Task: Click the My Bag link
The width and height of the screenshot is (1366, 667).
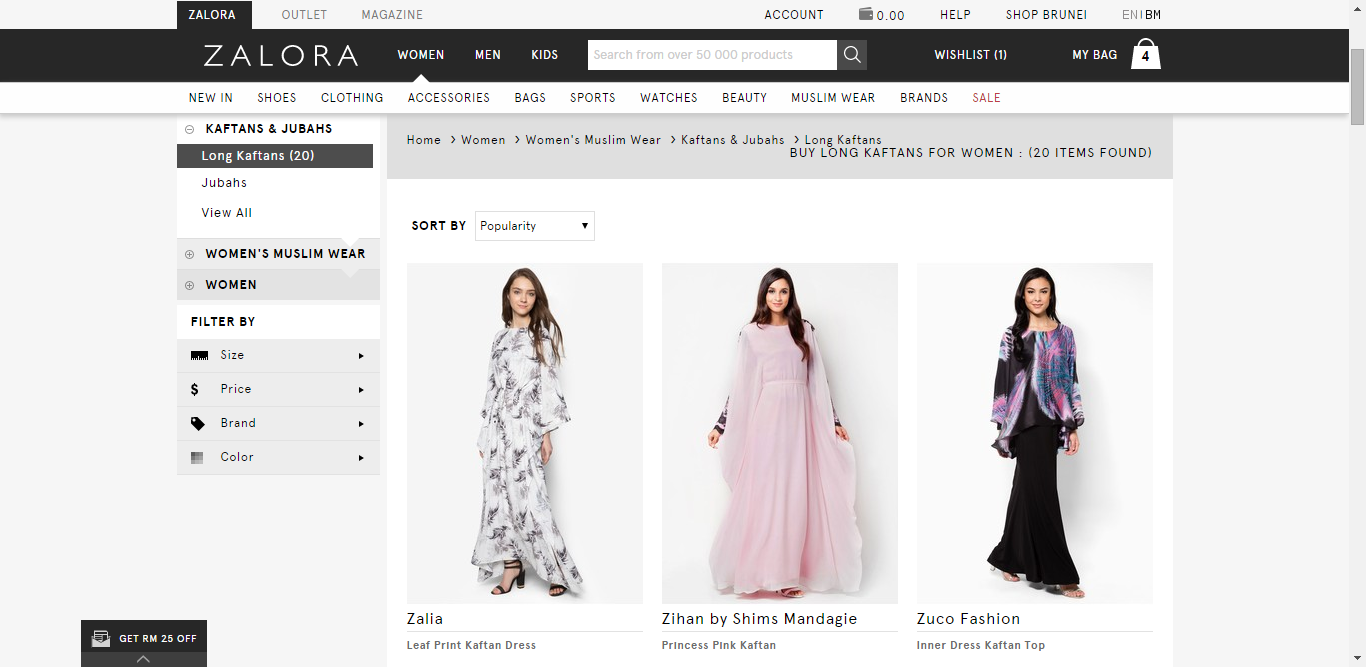Action: 1095,55
